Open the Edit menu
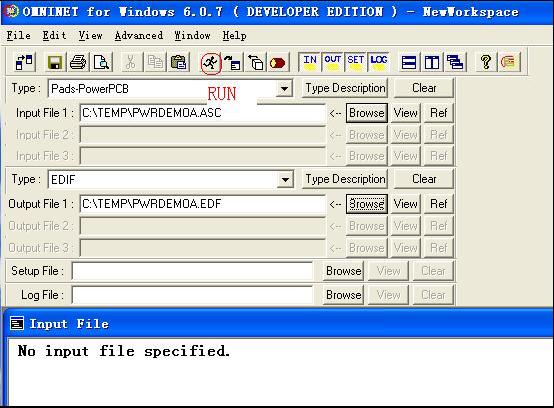 point(54,35)
